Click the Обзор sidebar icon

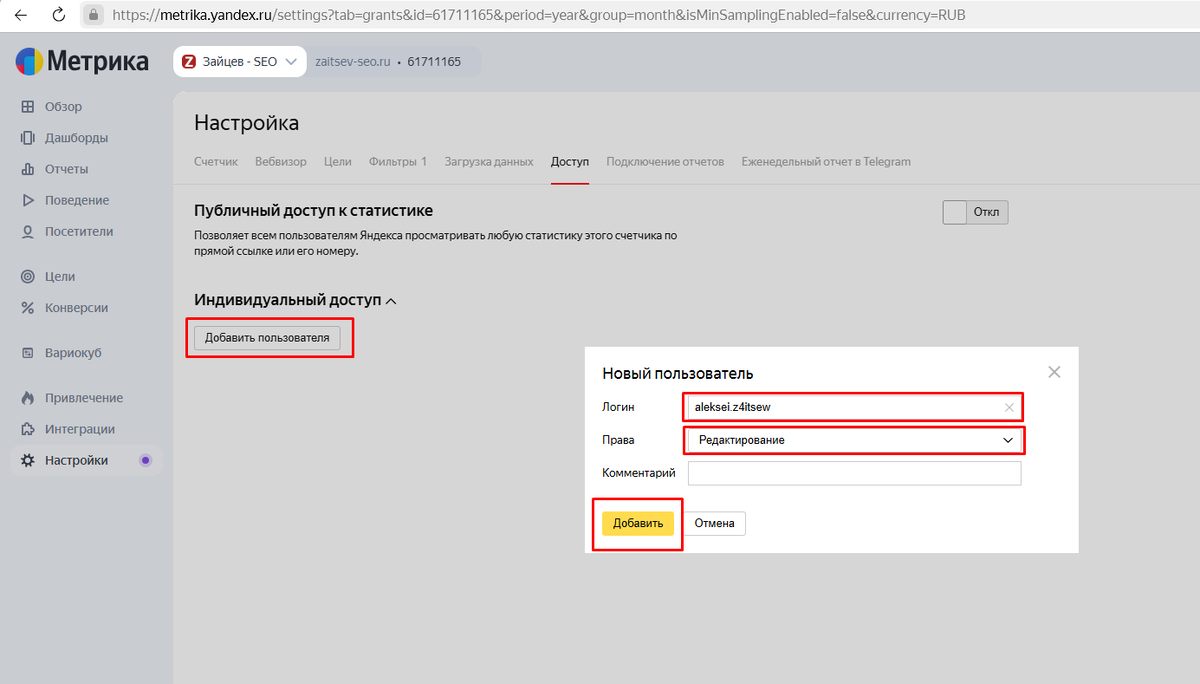[28, 107]
